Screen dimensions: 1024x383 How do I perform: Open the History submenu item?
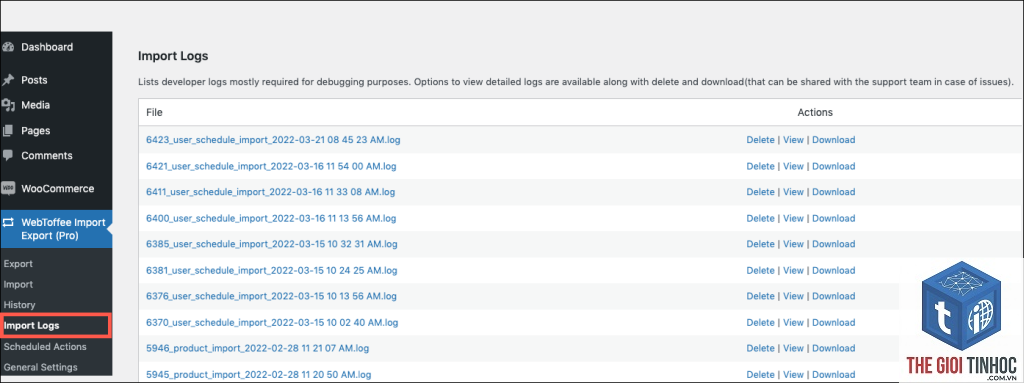coord(20,305)
